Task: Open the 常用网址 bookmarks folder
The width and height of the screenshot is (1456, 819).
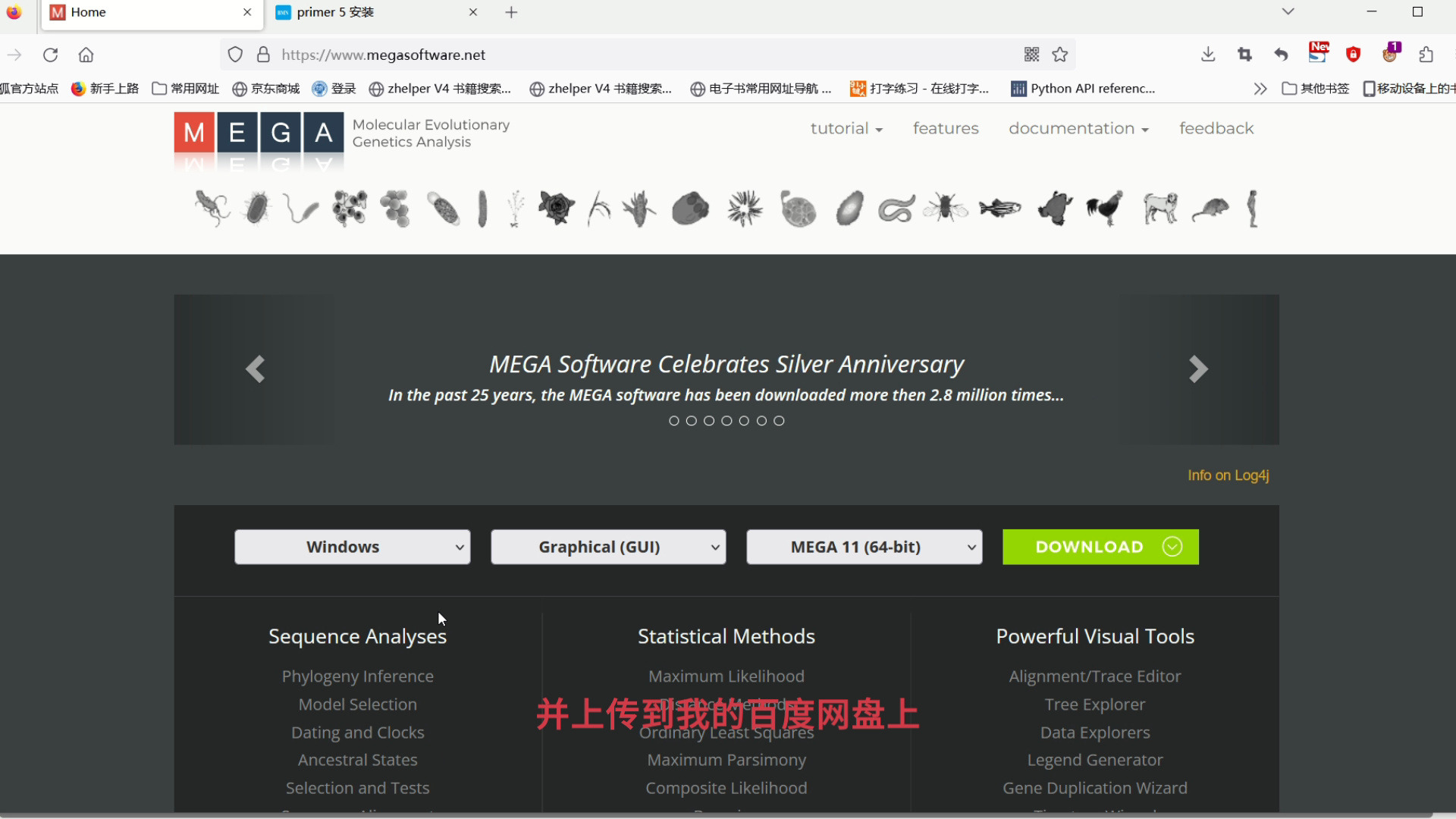Action: pyautogui.click(x=186, y=89)
